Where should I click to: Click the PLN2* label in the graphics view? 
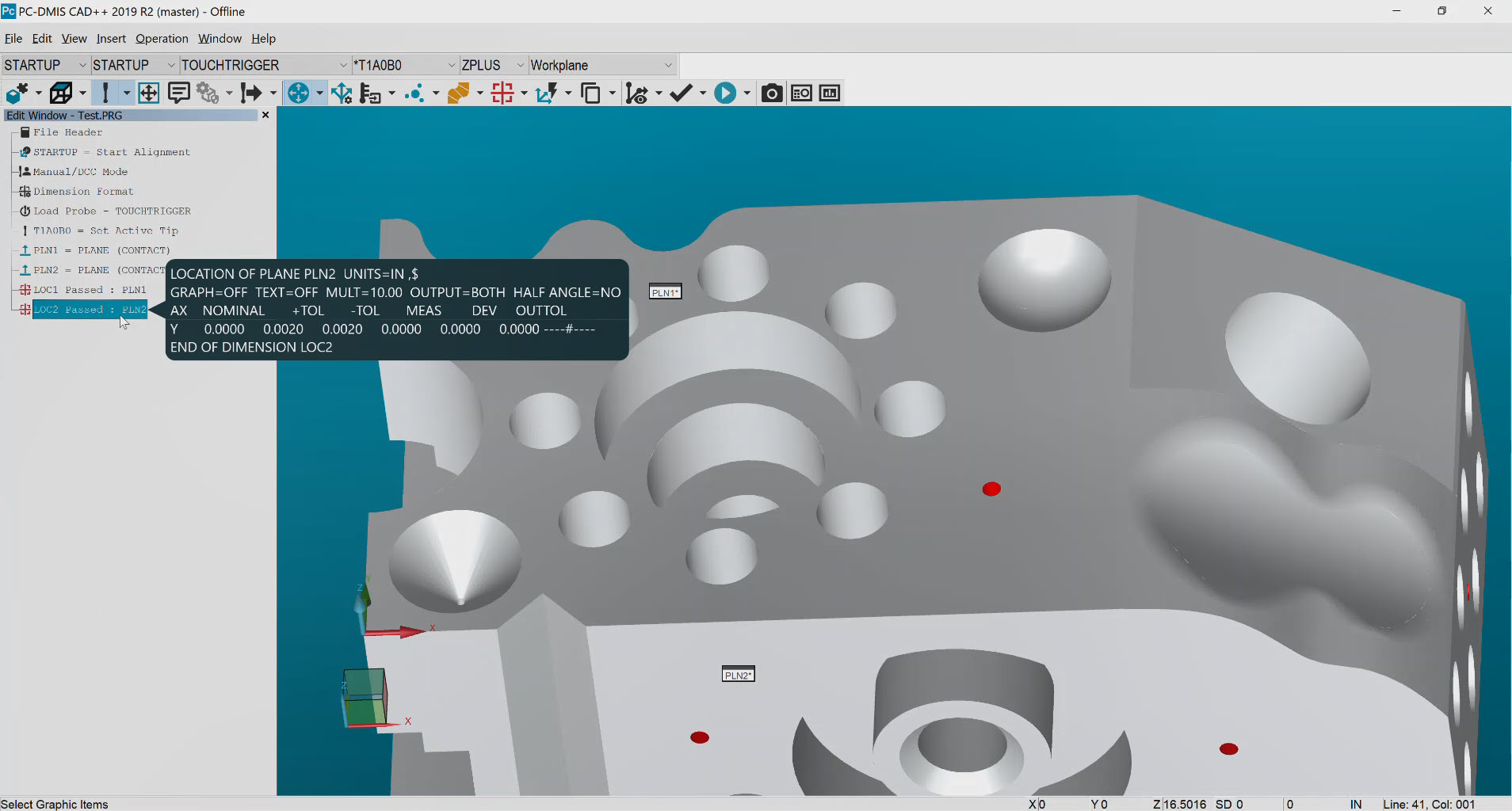tap(738, 674)
